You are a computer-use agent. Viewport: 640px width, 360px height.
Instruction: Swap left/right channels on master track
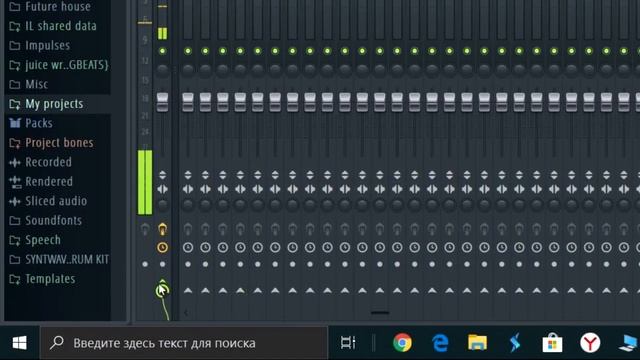162,189
